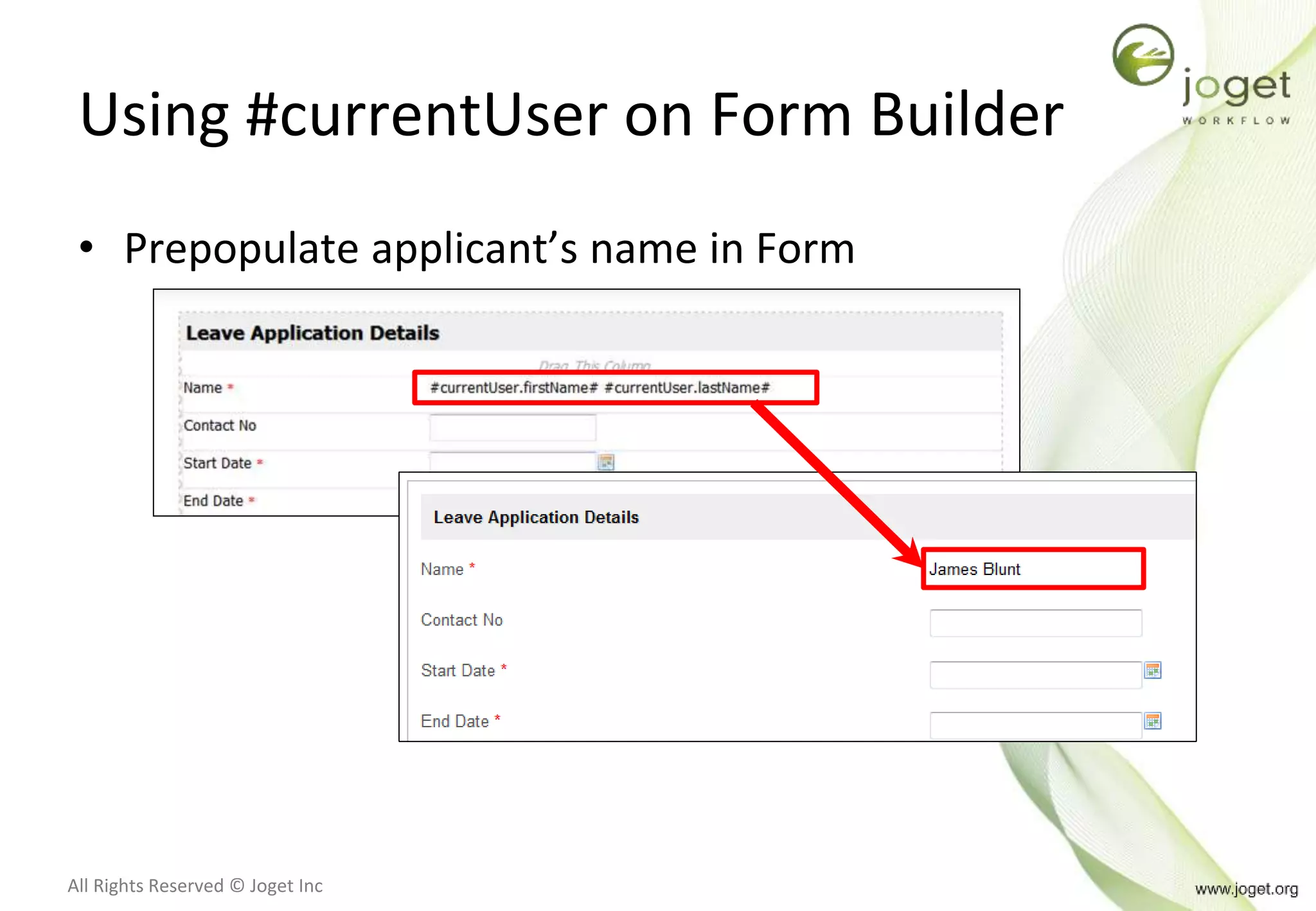Select the upper Leave Application Details section header
1316x911 pixels.
[312, 333]
